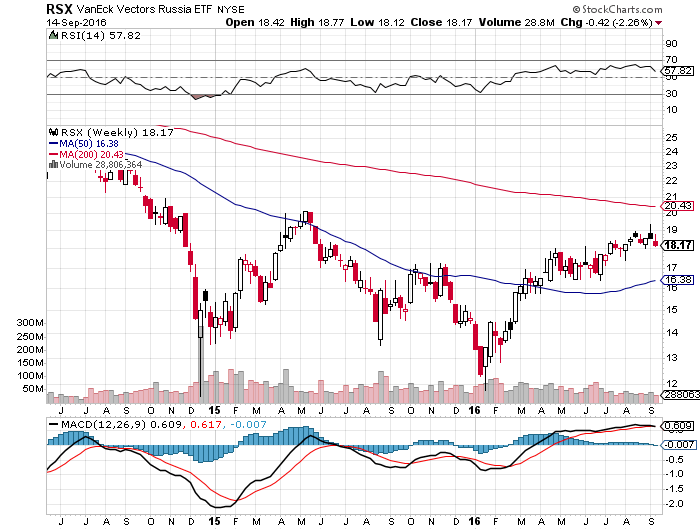Click the Open 18.42 value

(x=255, y=22)
